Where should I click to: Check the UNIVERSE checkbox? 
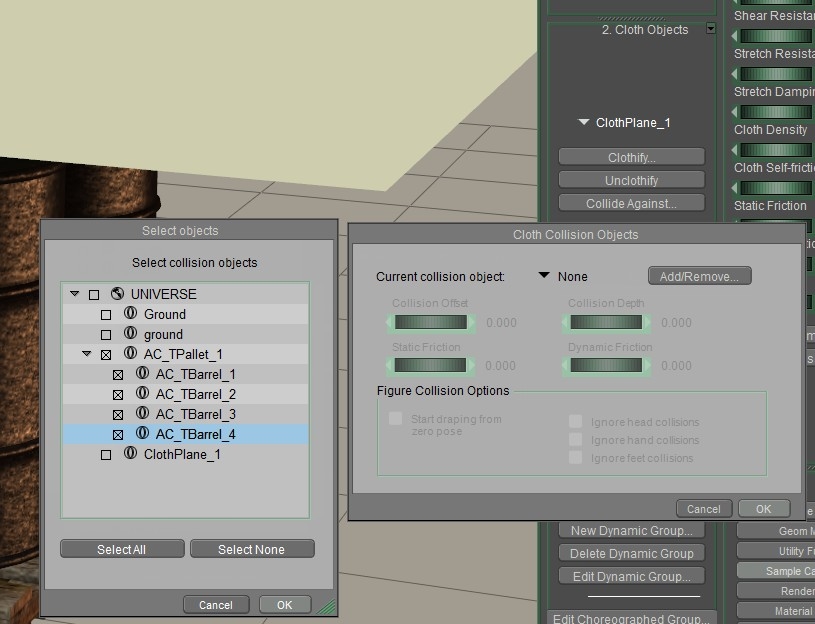tap(94, 295)
